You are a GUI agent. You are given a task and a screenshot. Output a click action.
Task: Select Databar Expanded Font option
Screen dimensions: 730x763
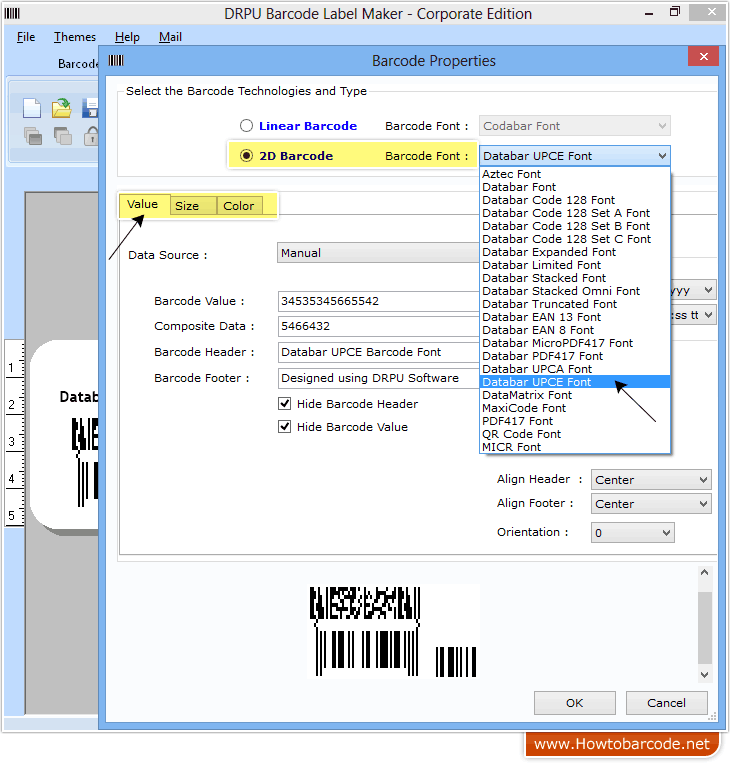coord(575,252)
